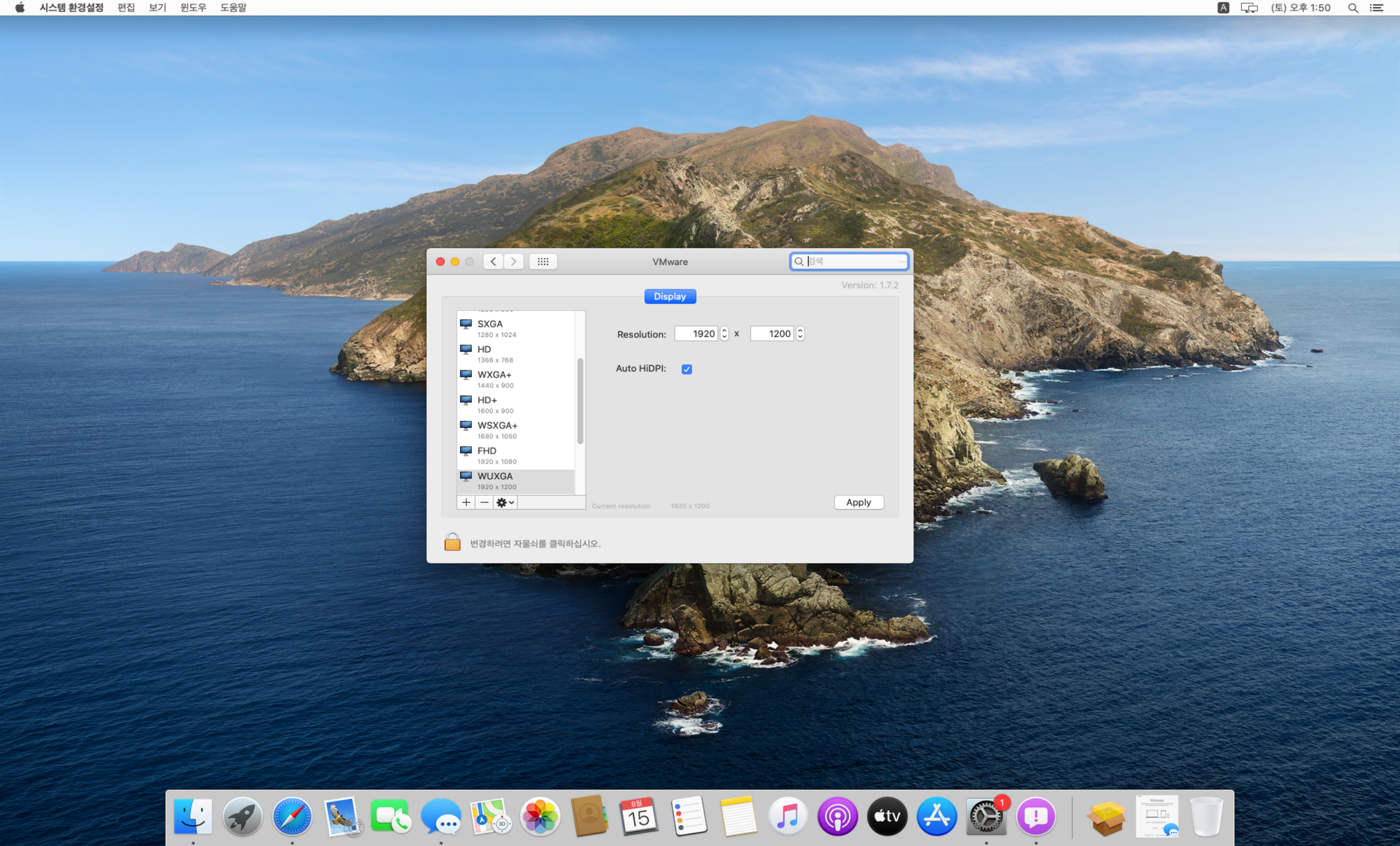The image size is (1400, 846).
Task: Open Safari from the Dock
Action: click(292, 816)
